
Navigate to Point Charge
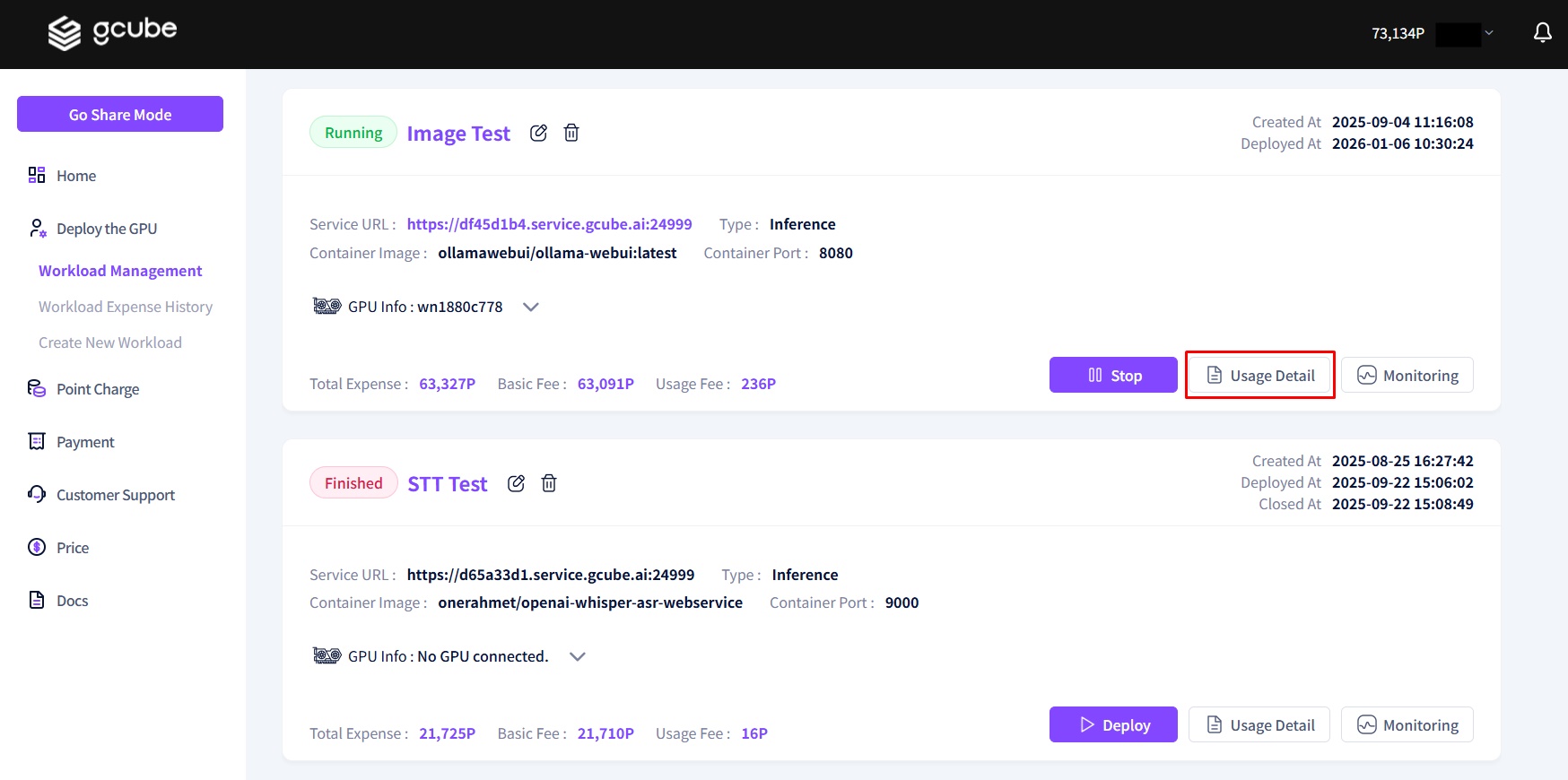[98, 389]
